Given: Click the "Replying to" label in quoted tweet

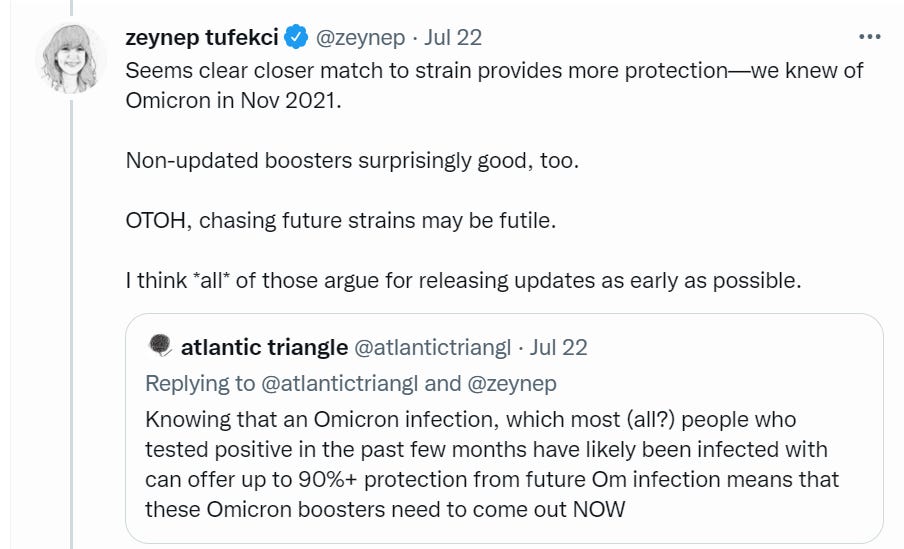Looking at the screenshot, I should click(200, 383).
